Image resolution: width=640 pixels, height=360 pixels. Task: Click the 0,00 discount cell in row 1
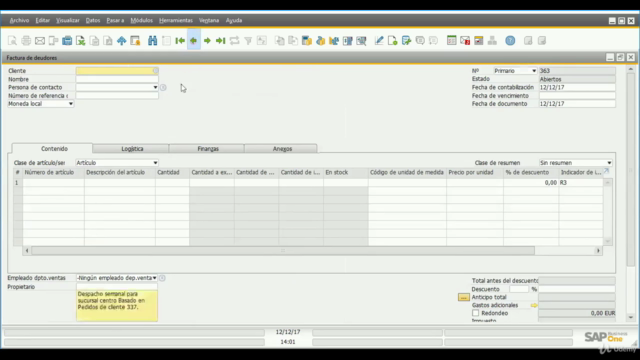coord(531,183)
